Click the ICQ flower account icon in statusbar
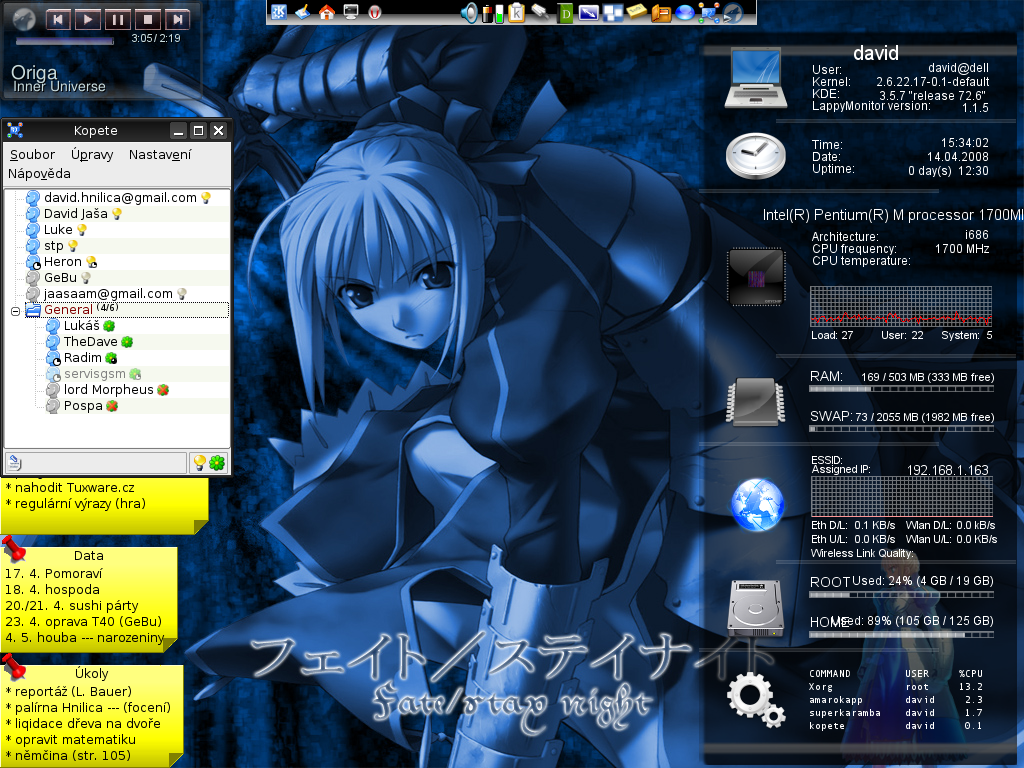 tap(217, 463)
